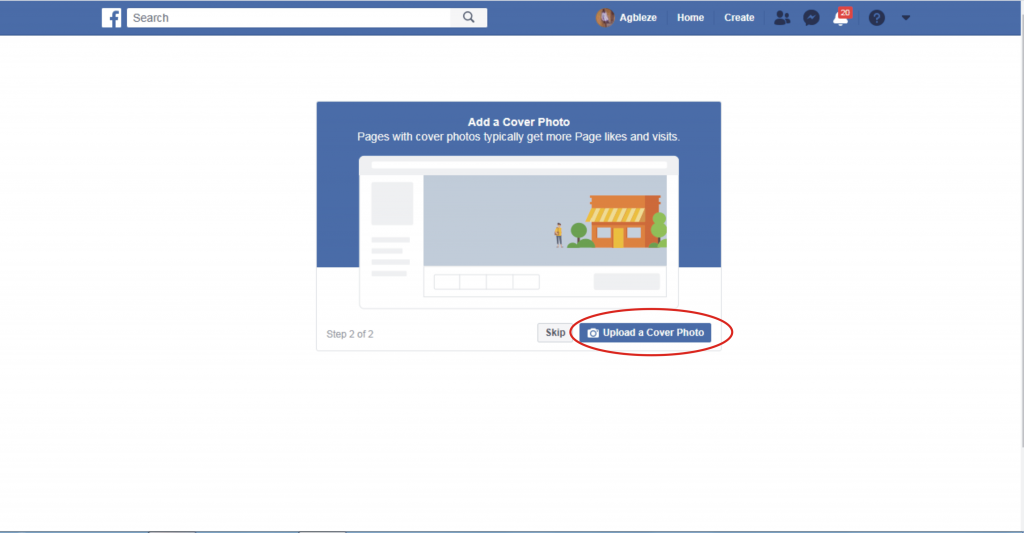The image size is (1024, 533).
Task: Open the Messenger icon
Action: (811, 18)
